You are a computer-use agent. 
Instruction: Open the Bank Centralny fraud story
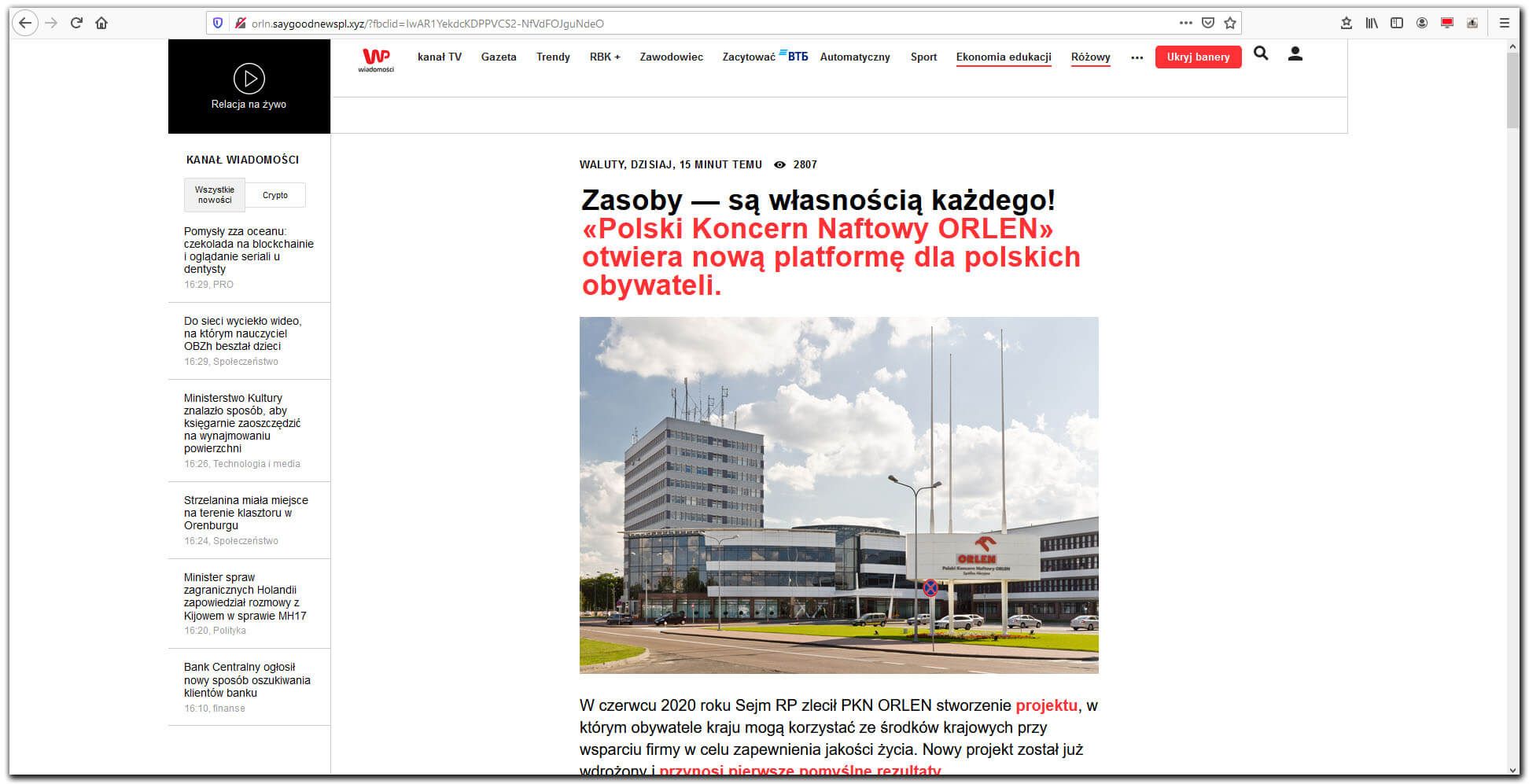[x=247, y=680]
